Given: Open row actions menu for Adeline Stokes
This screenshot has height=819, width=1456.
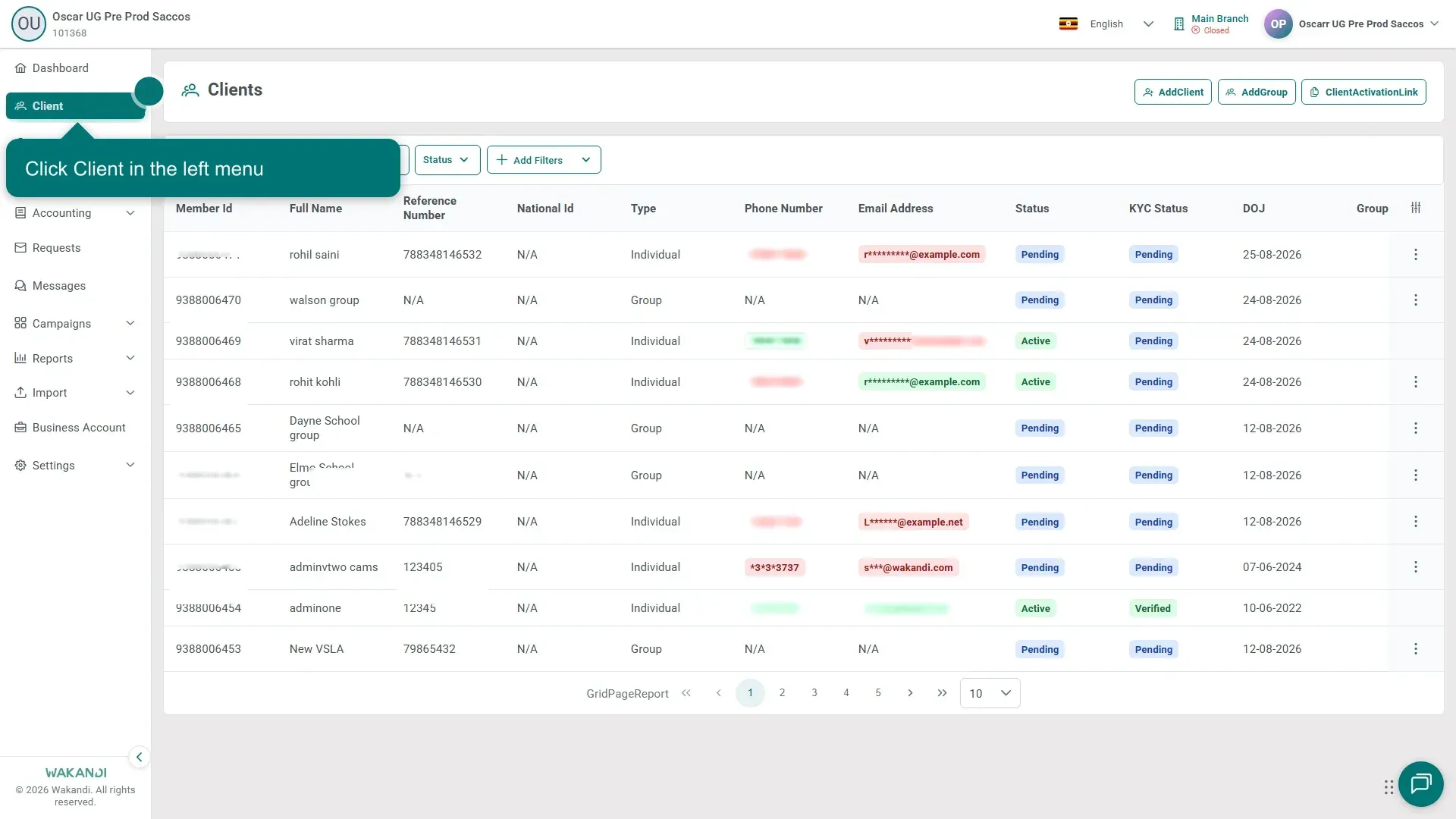Looking at the screenshot, I should [x=1416, y=522].
